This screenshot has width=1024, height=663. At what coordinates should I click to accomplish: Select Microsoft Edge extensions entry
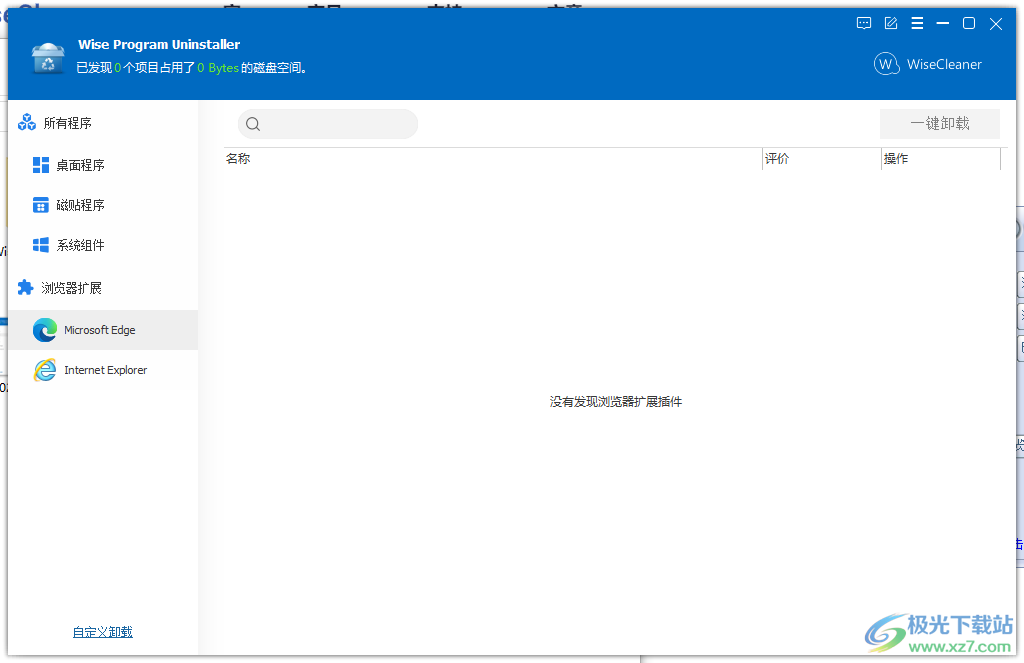(101, 329)
